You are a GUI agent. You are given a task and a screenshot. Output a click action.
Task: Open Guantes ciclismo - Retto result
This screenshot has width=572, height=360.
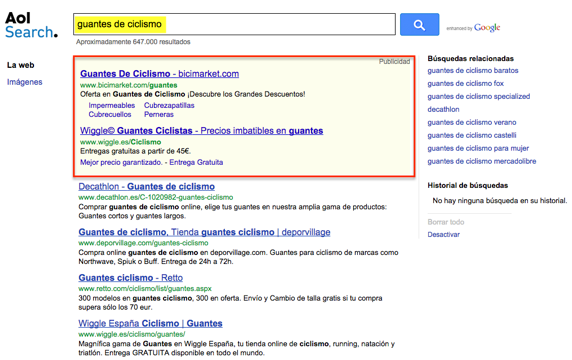click(x=131, y=278)
